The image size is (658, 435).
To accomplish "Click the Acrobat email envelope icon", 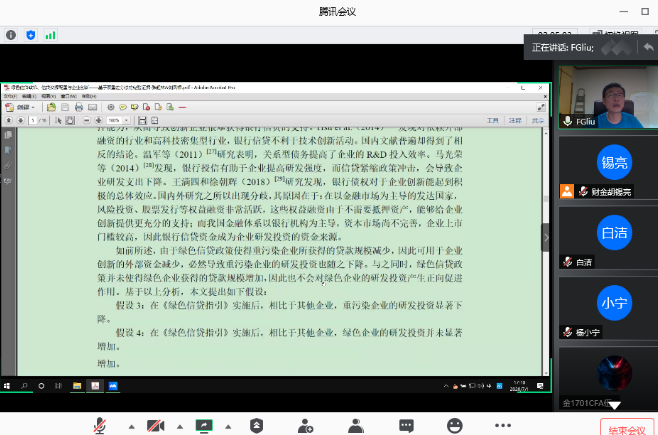I will coord(92,107).
